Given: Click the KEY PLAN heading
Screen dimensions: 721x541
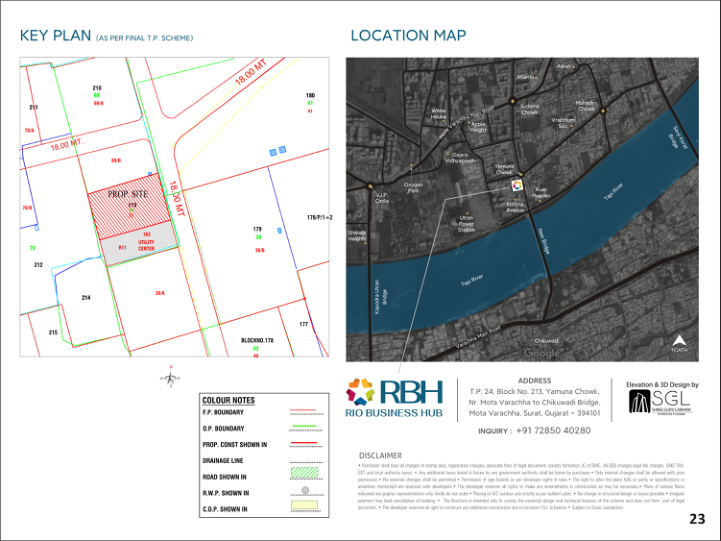Looking at the screenshot, I should pos(55,35).
